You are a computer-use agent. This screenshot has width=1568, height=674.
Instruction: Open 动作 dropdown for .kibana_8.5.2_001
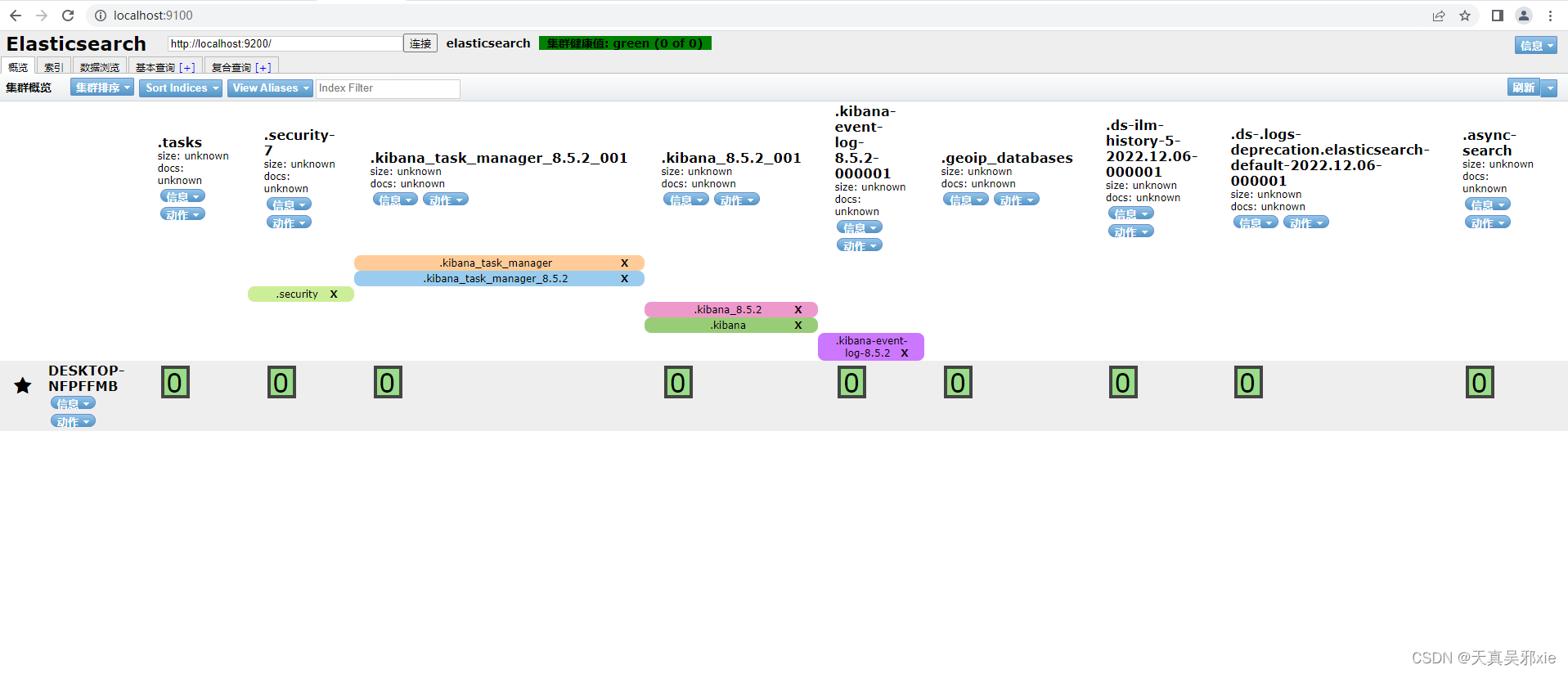[x=737, y=200]
